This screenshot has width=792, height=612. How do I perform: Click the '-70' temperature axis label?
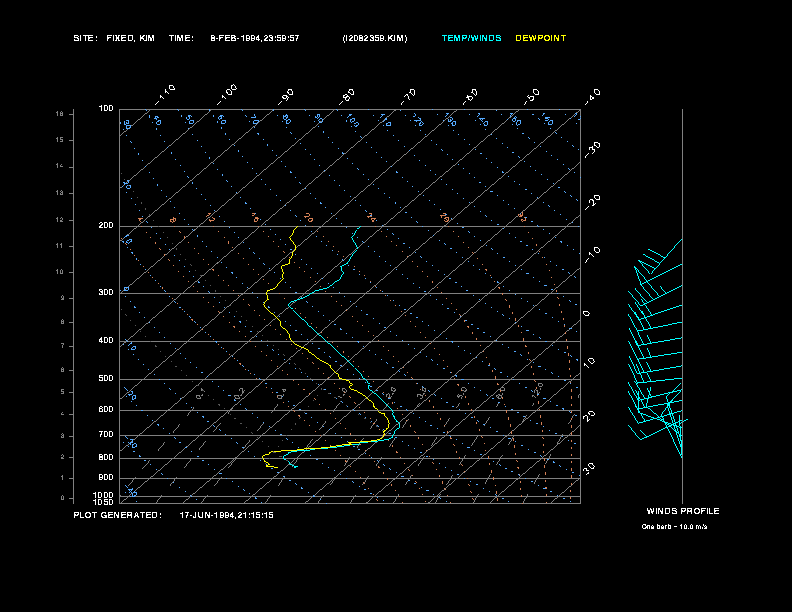[408, 97]
